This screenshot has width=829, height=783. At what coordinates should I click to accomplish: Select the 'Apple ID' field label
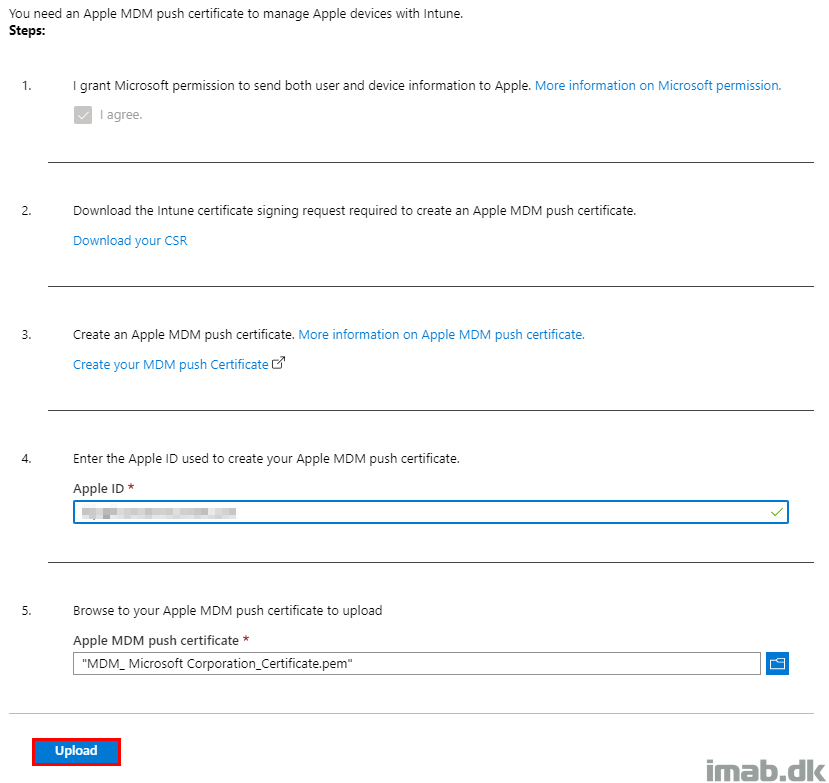98,489
